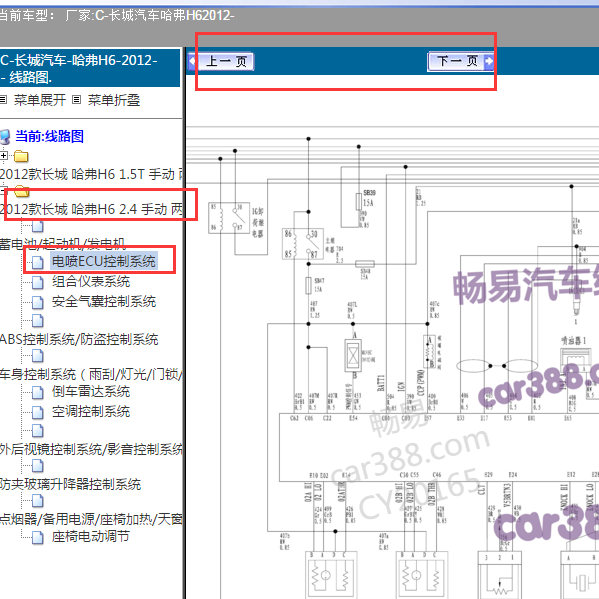Collapse the 哈弗H6 2.4 folder minus box
The image size is (599, 599).
tap(3, 191)
